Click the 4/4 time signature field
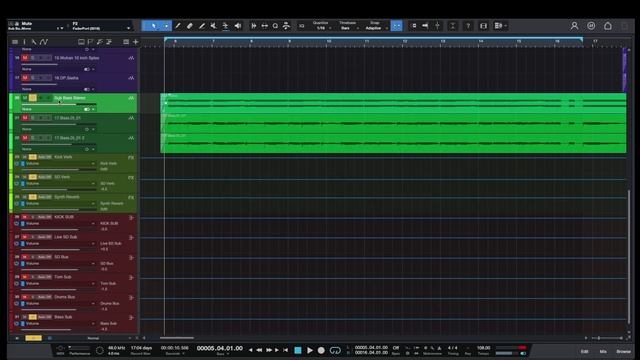Screen dimensions: 640x360 [x=453, y=348]
